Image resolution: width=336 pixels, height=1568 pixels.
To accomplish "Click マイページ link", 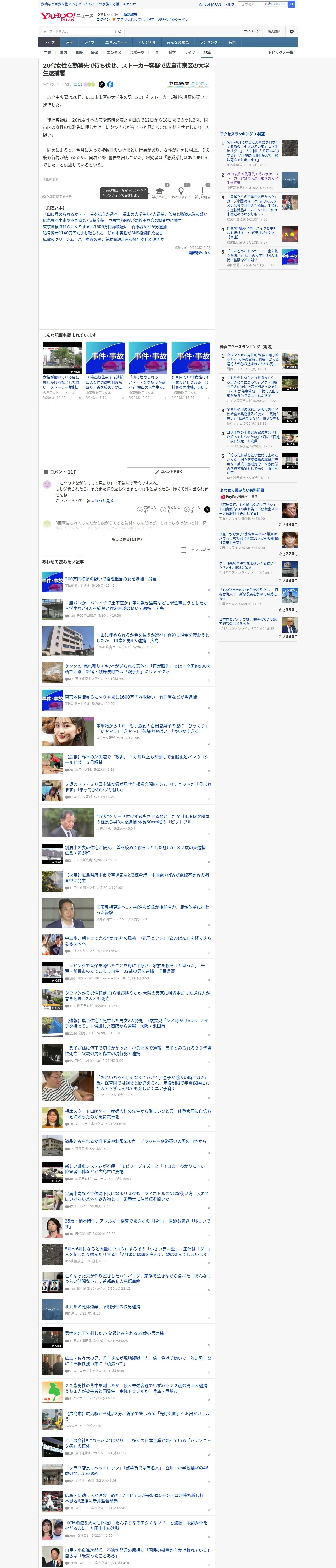I will (x=252, y=32).
